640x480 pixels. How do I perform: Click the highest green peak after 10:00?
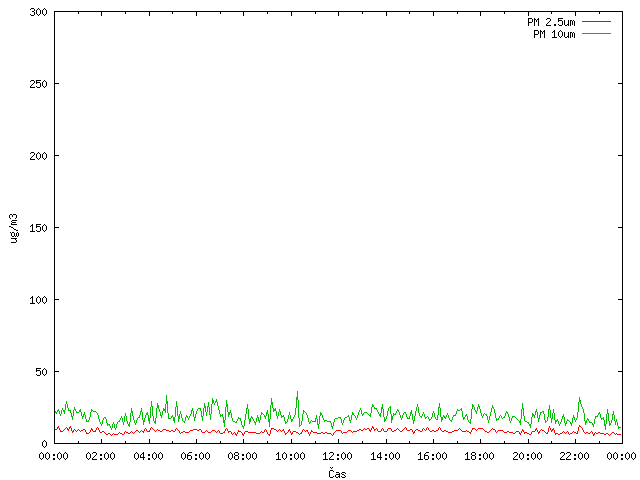[x=298, y=392]
